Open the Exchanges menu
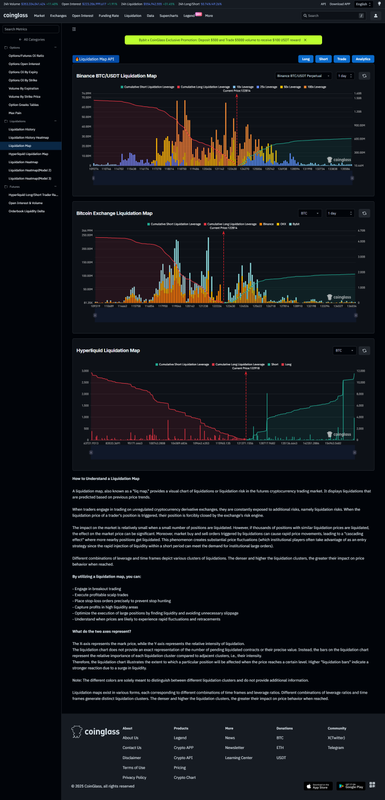This screenshot has height=800, width=385. [x=59, y=16]
